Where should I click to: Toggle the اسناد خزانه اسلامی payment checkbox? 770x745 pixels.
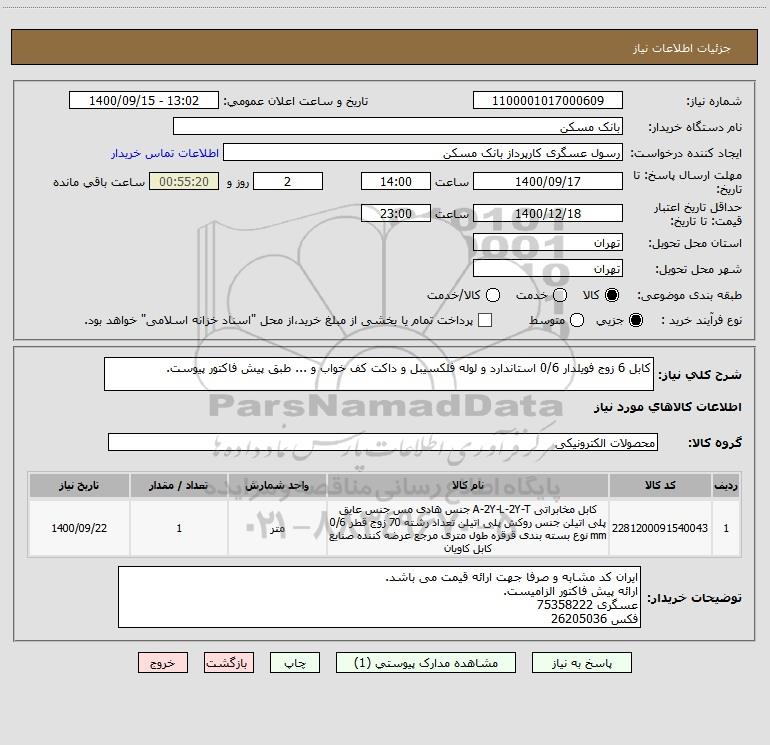485,320
